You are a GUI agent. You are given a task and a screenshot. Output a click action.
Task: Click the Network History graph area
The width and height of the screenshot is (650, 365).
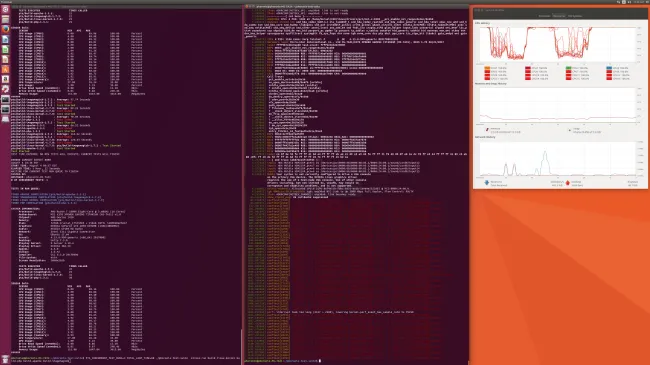click(x=558, y=159)
